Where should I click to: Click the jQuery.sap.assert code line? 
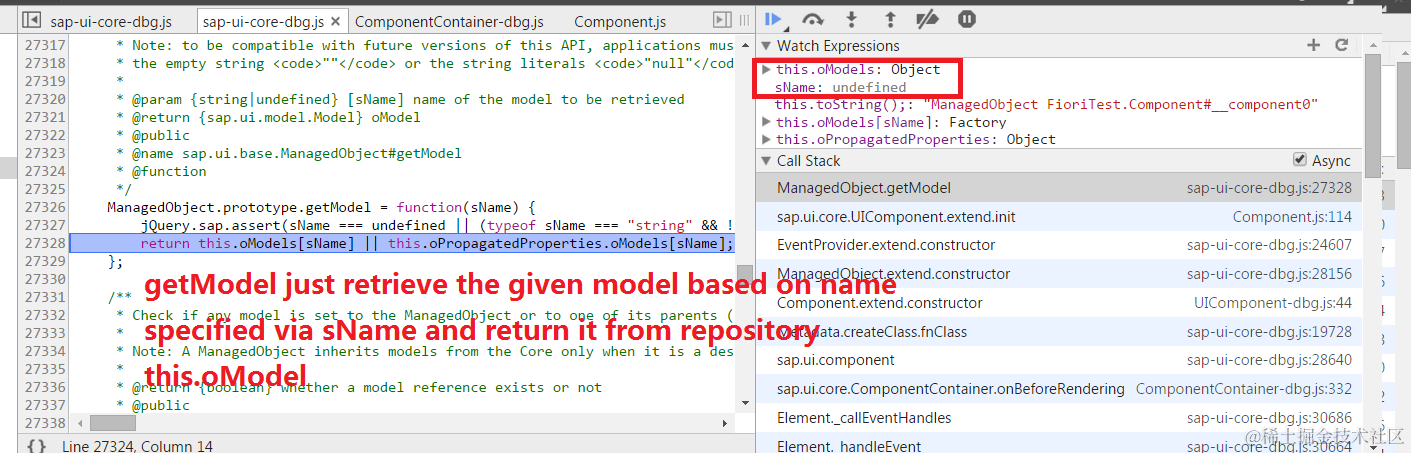[437, 225]
